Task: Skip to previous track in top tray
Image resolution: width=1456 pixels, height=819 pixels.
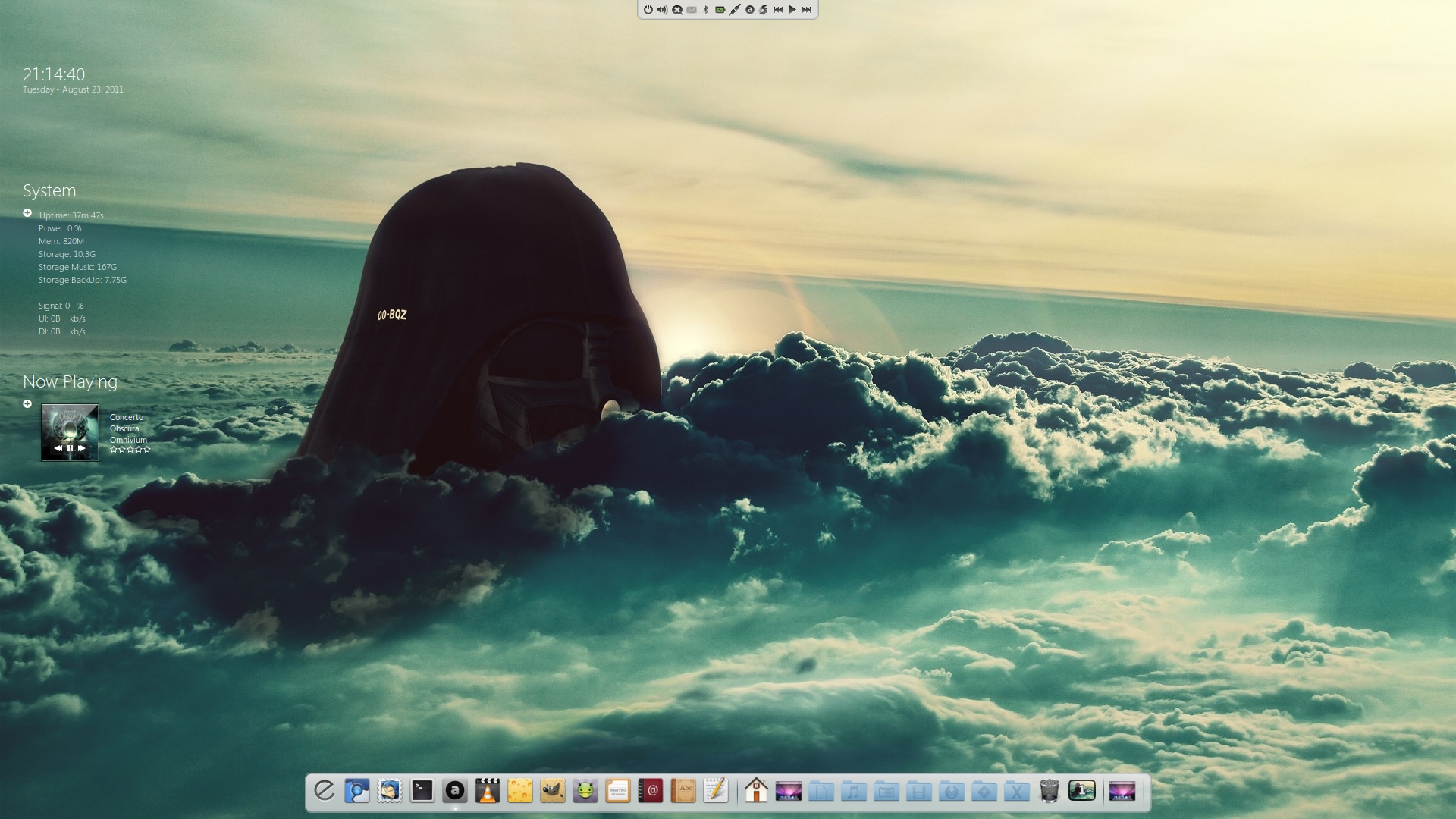Action: point(778,10)
